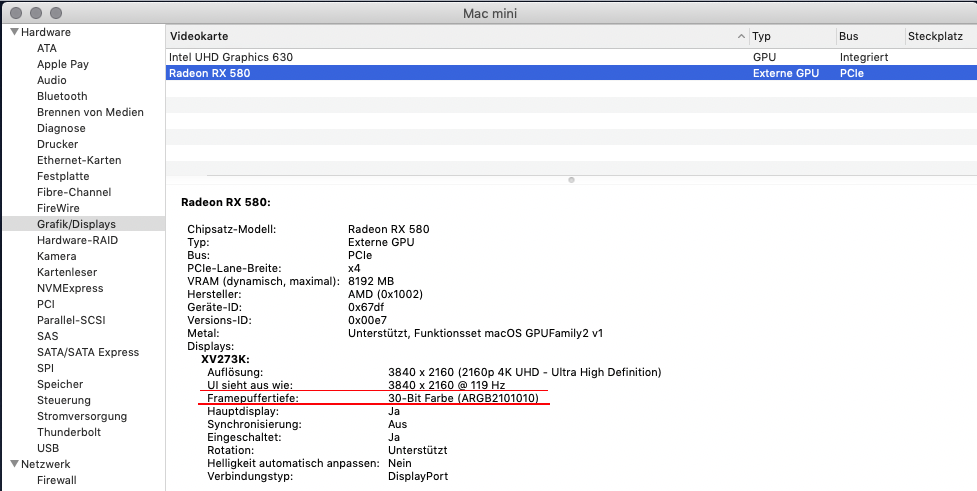This screenshot has width=977, height=491.
Task: Click the XV273K display heading
Action: click(225, 359)
